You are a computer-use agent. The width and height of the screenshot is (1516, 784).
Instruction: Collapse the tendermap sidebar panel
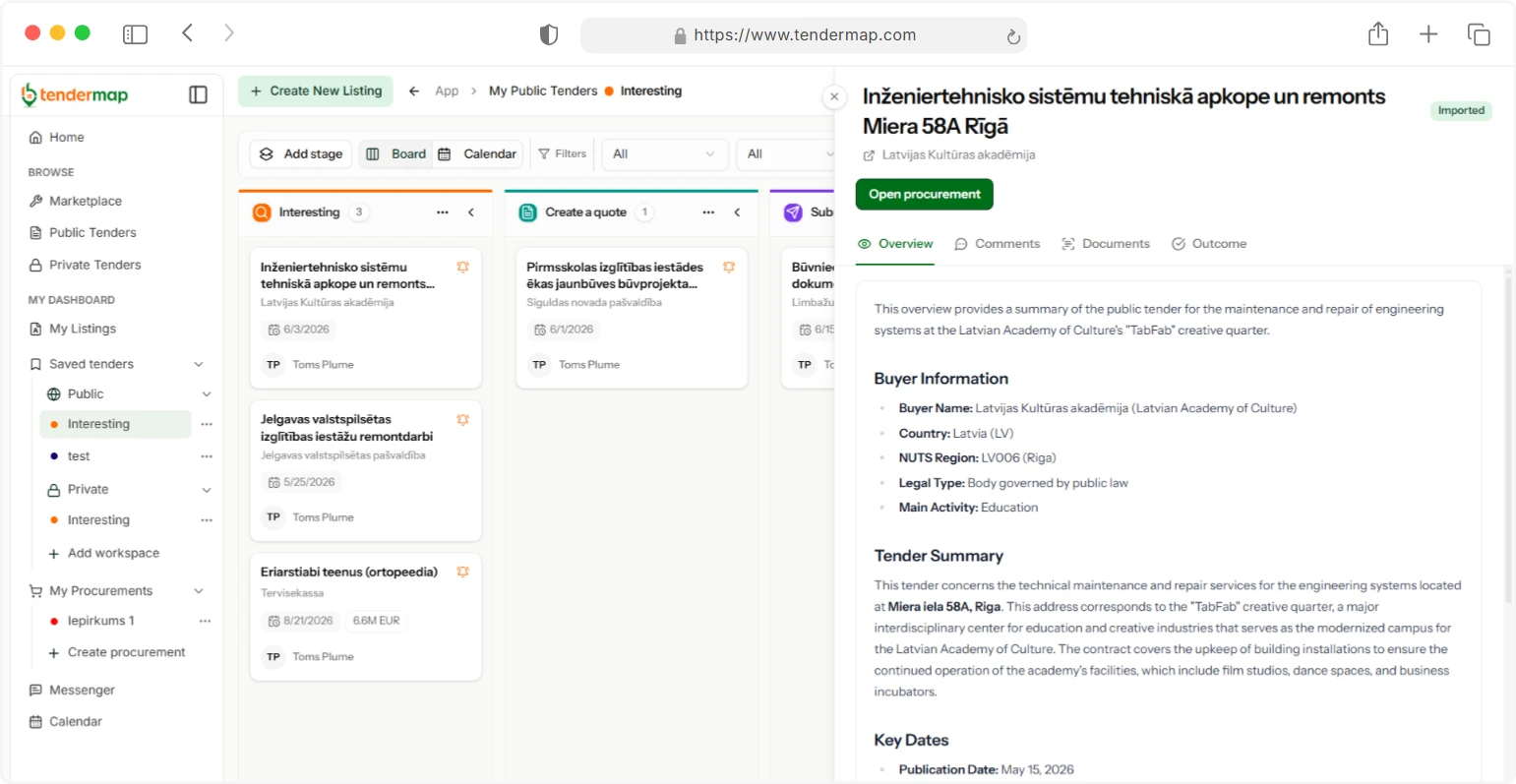[x=198, y=94]
